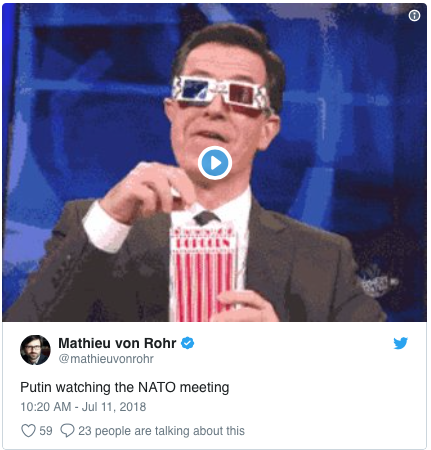Open the 10:20 AM - Jul 11, 2018 timestamp
This screenshot has height=450, width=431.
[x=83, y=407]
